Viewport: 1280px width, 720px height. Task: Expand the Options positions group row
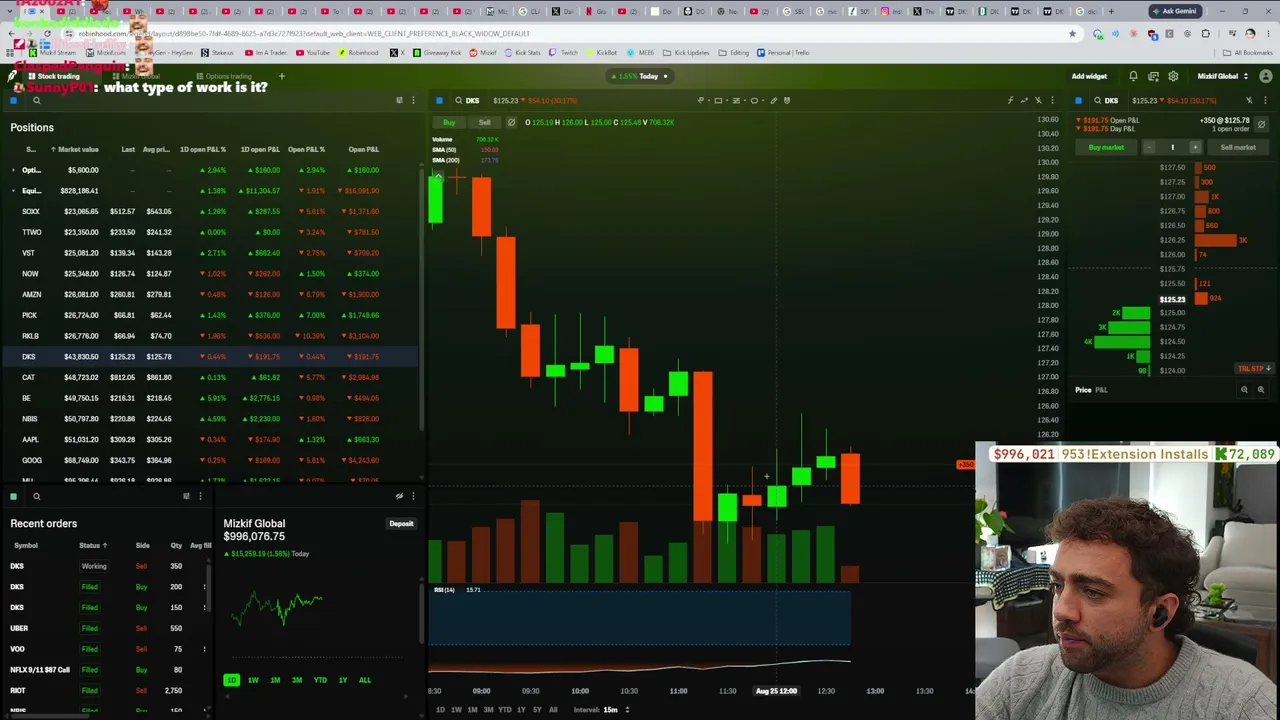click(x=14, y=170)
